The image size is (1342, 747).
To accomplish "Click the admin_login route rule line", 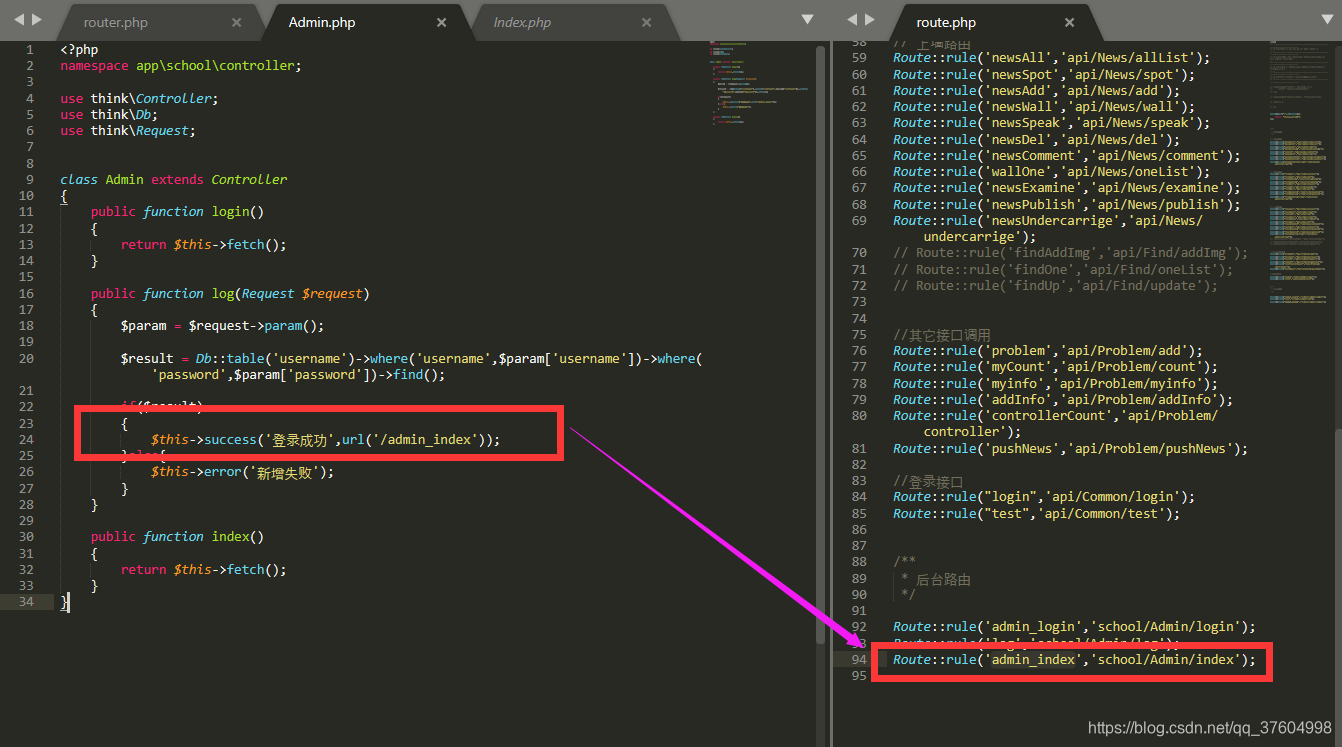I will 1074,626.
